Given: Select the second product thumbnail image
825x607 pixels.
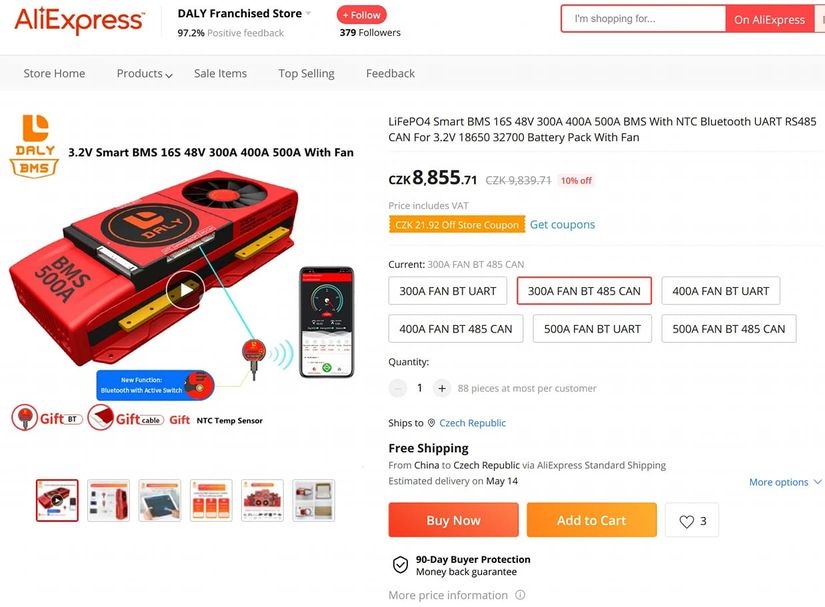Looking at the screenshot, I should (x=108, y=500).
